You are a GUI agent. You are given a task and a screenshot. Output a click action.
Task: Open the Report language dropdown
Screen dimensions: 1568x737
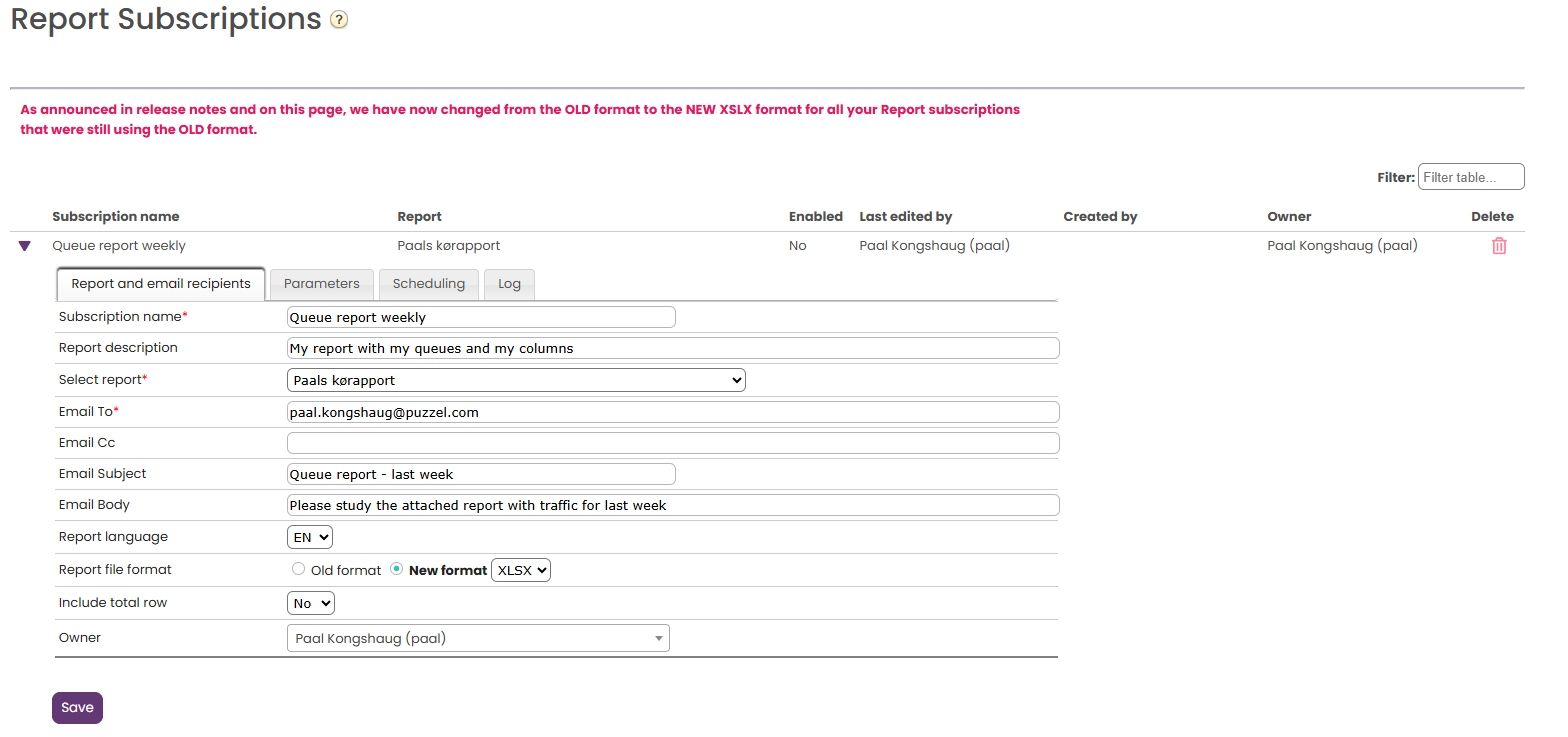310,537
